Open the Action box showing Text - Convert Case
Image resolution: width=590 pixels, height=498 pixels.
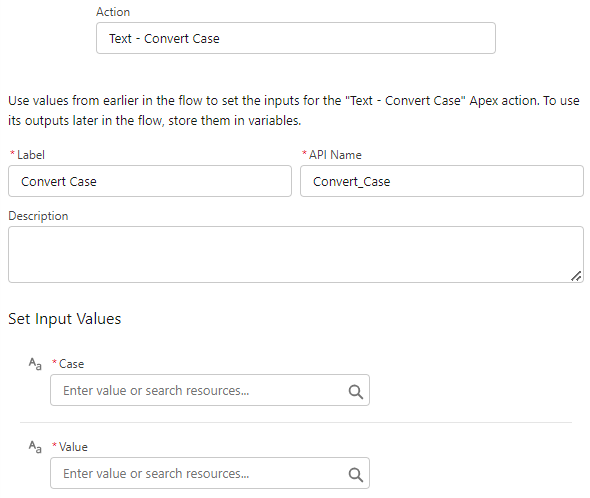(x=296, y=38)
